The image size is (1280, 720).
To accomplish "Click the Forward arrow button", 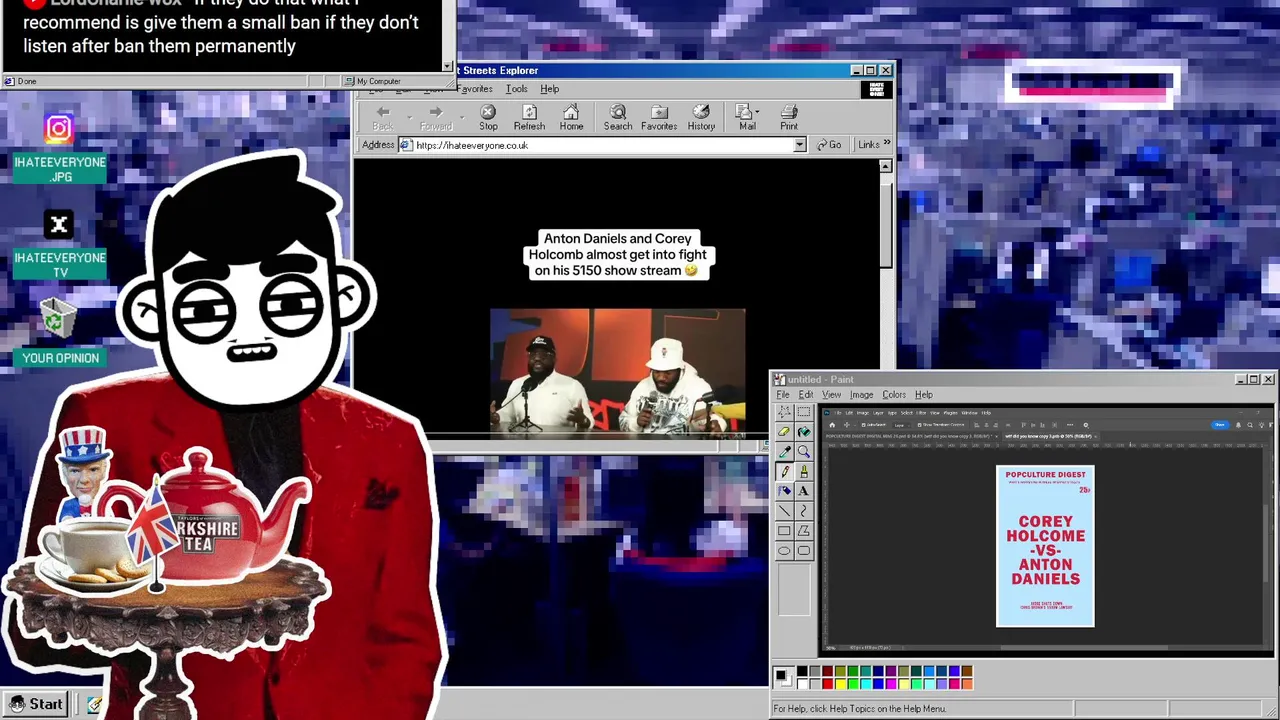I will [x=435, y=118].
